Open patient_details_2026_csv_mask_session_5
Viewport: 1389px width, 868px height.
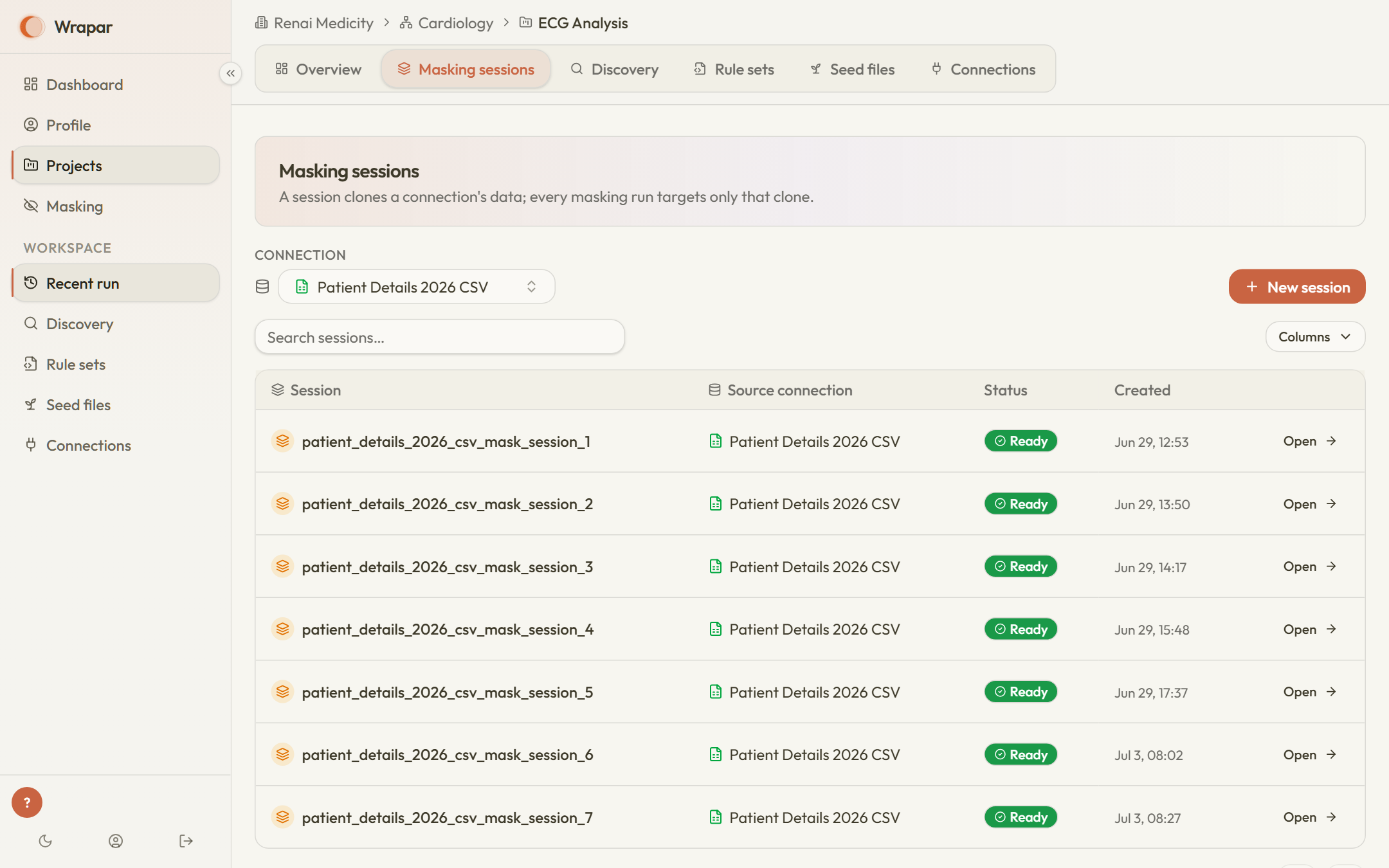(1310, 692)
